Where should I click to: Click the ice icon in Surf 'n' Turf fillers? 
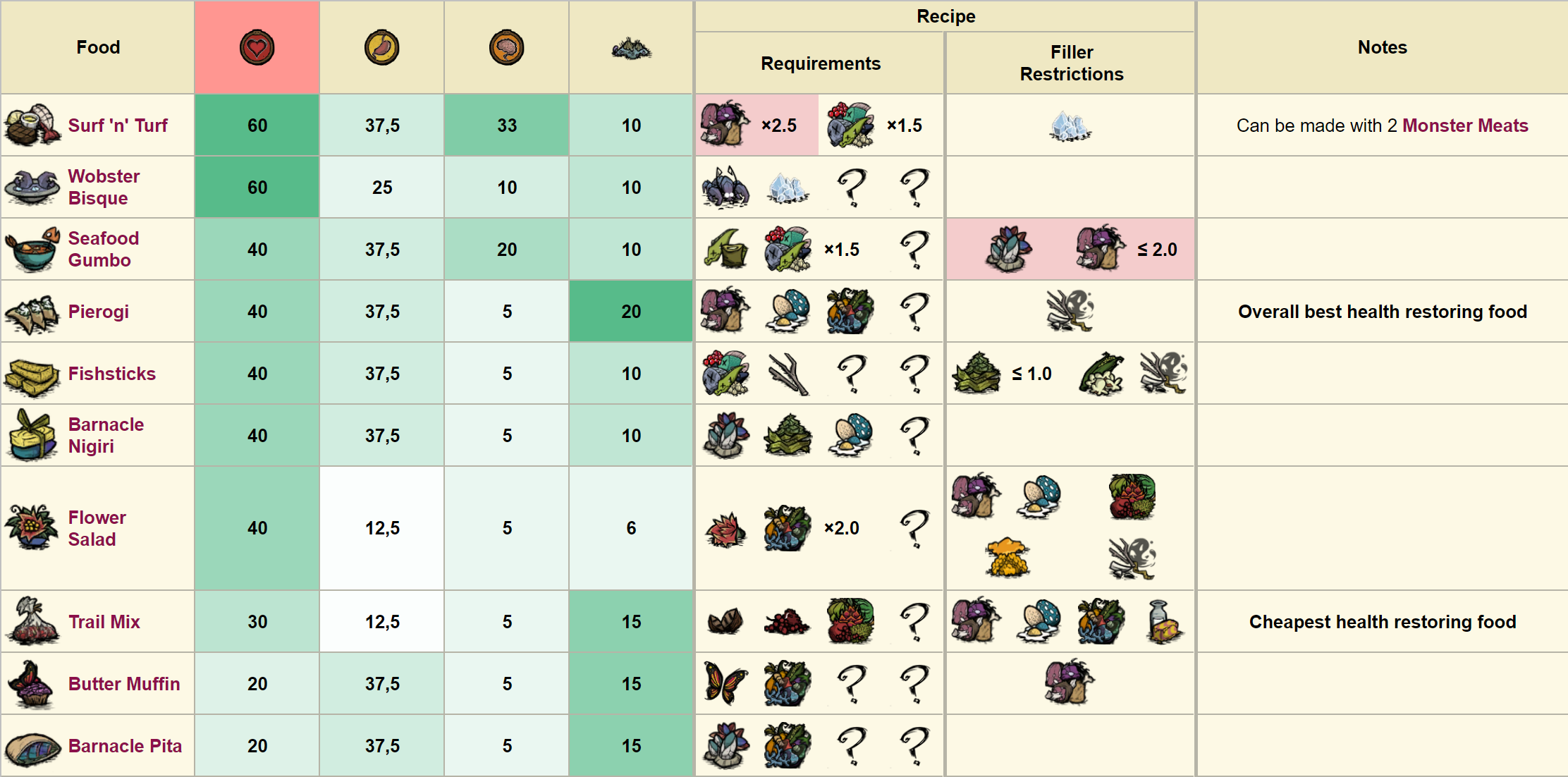(1070, 126)
